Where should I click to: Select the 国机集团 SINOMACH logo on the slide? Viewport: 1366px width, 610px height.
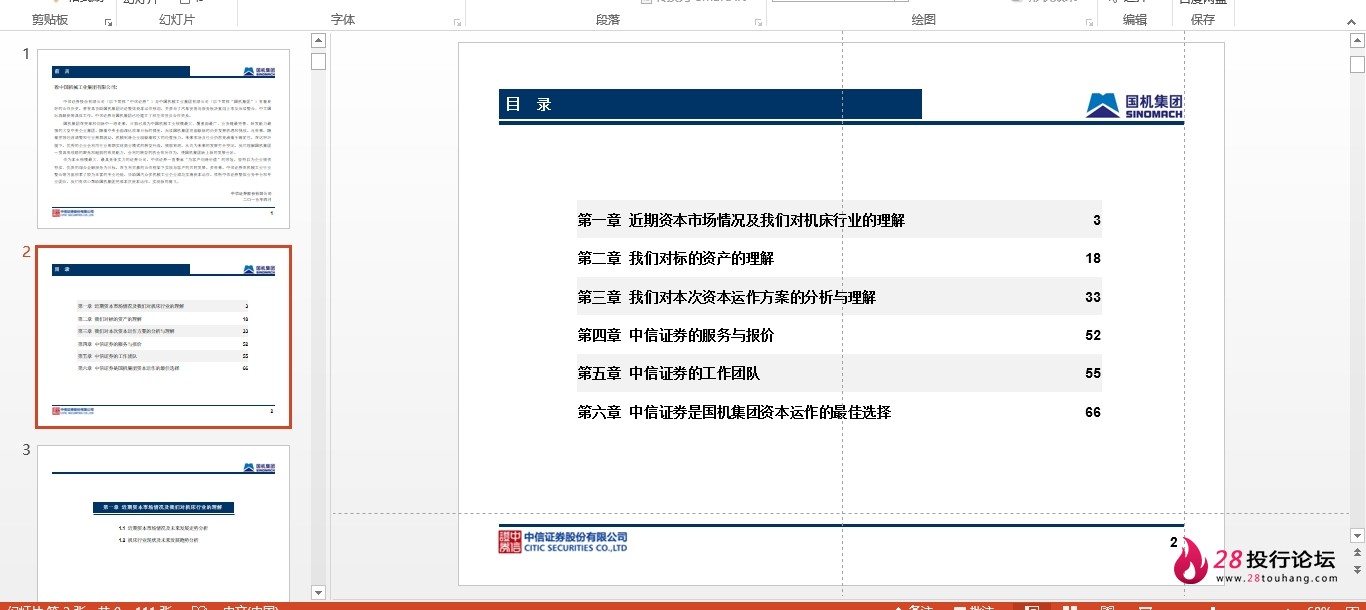(1135, 104)
